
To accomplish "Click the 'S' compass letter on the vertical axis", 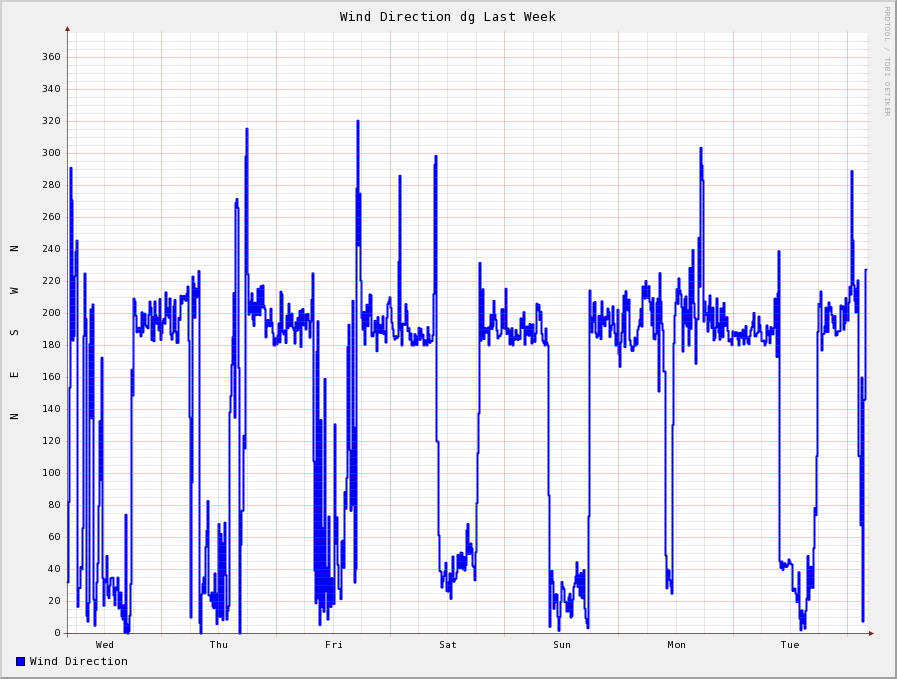I will [14, 332].
